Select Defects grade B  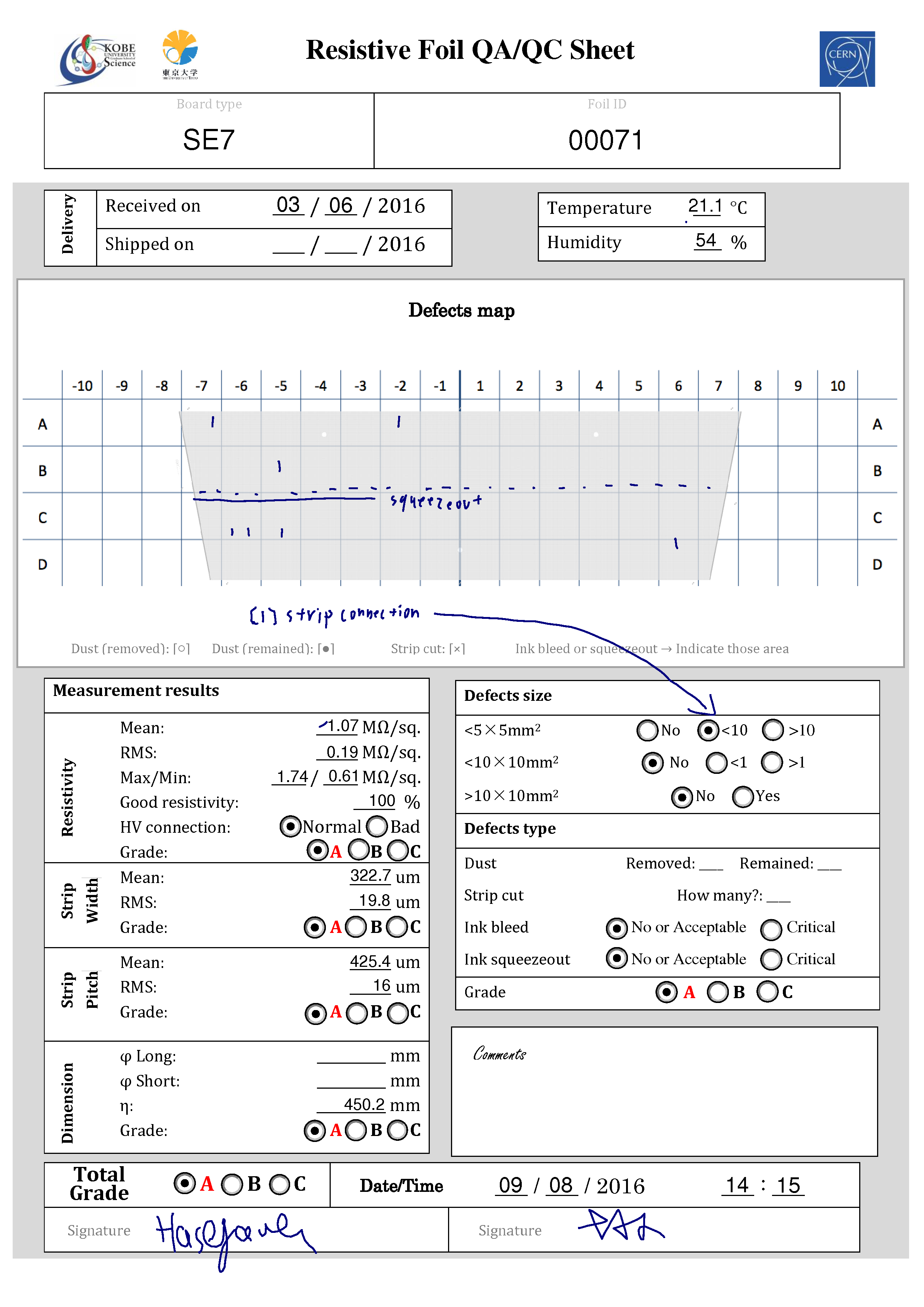click(717, 992)
